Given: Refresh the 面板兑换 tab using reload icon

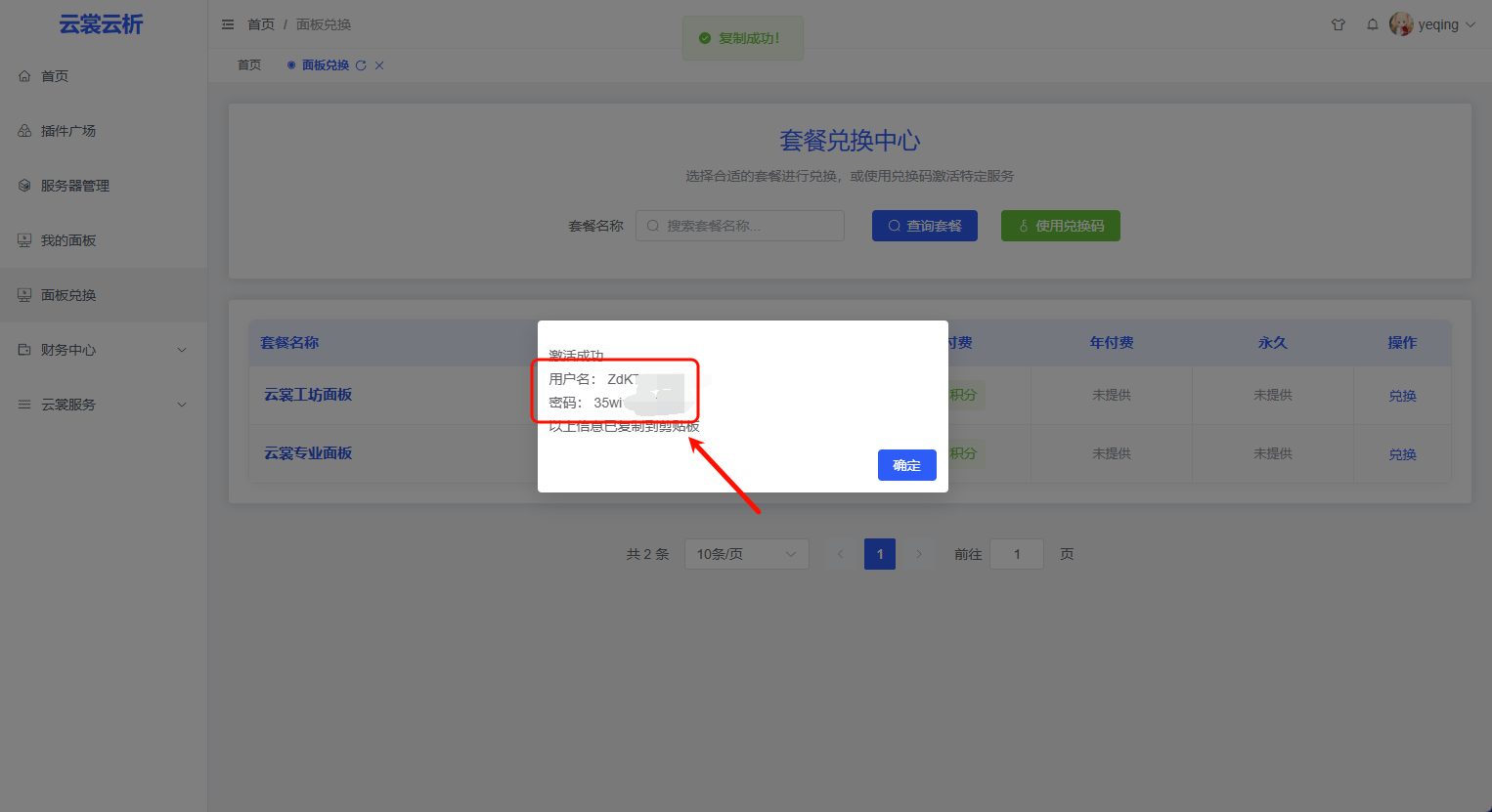Looking at the screenshot, I should click(x=361, y=65).
